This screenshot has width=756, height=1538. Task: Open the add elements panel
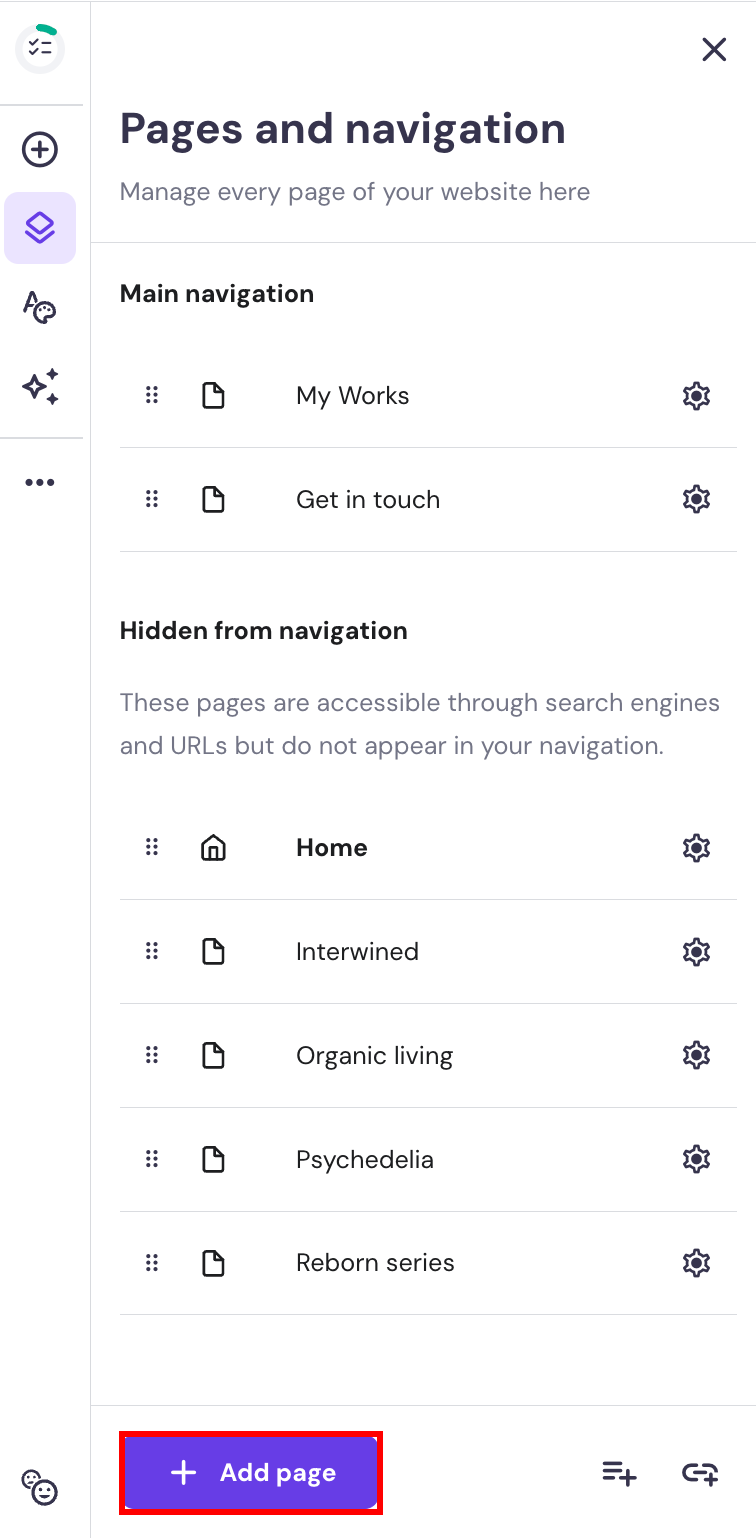click(39, 149)
